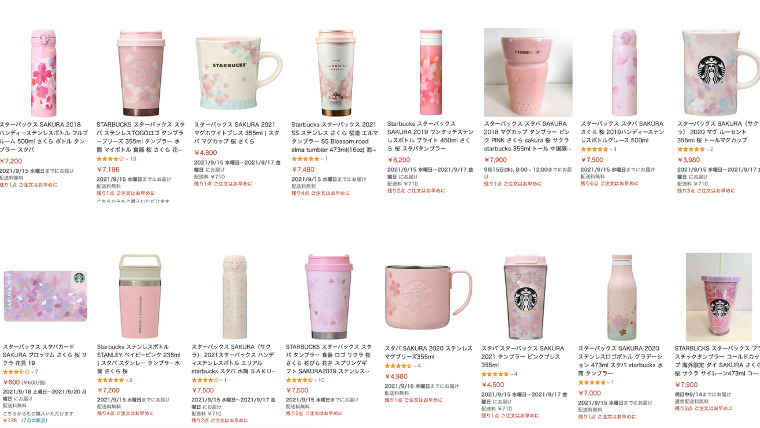Open the pink mug with tumbler photo
Screen dimensions: 760x428
click(528, 72)
